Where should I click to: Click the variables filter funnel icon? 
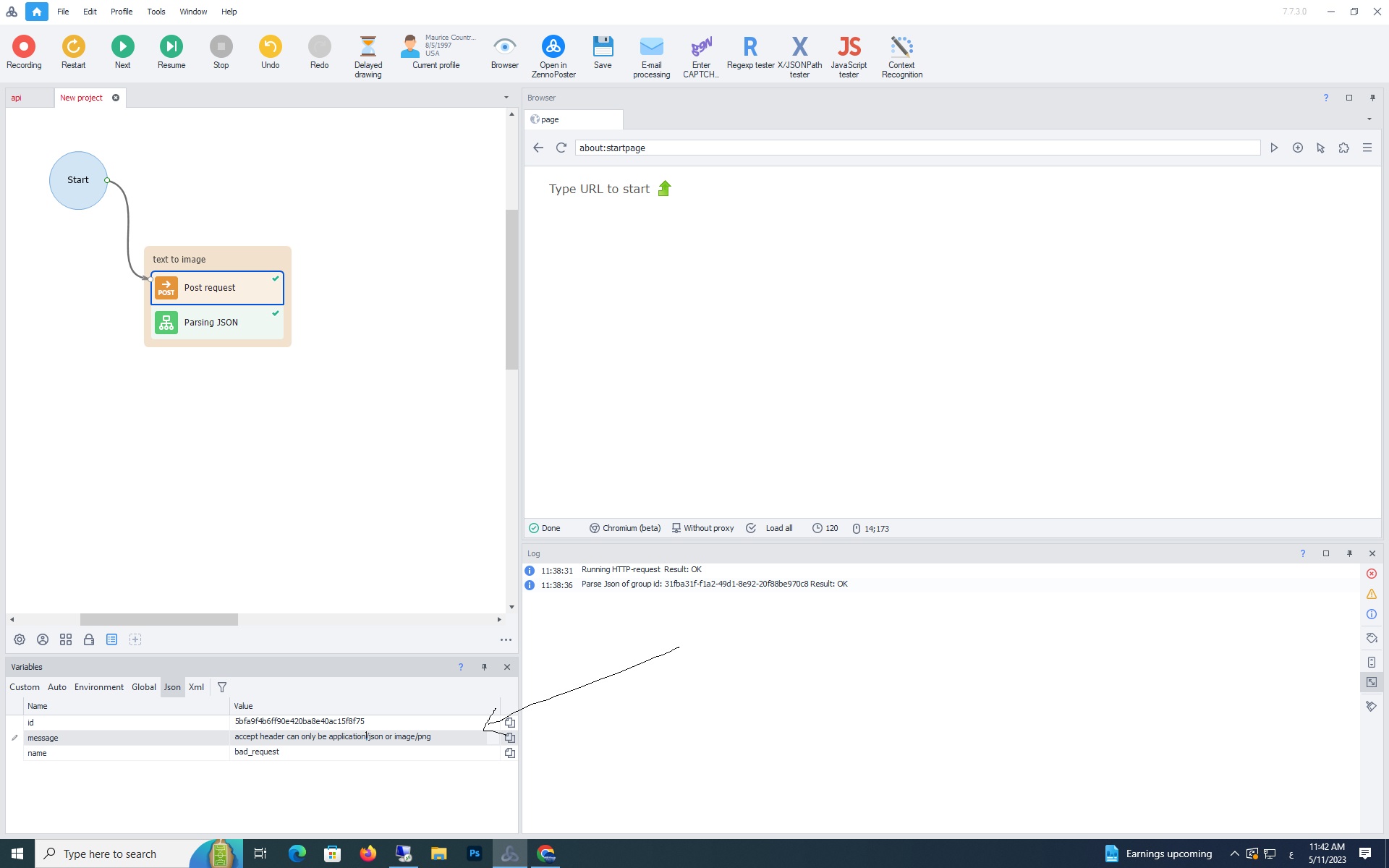pyautogui.click(x=222, y=687)
